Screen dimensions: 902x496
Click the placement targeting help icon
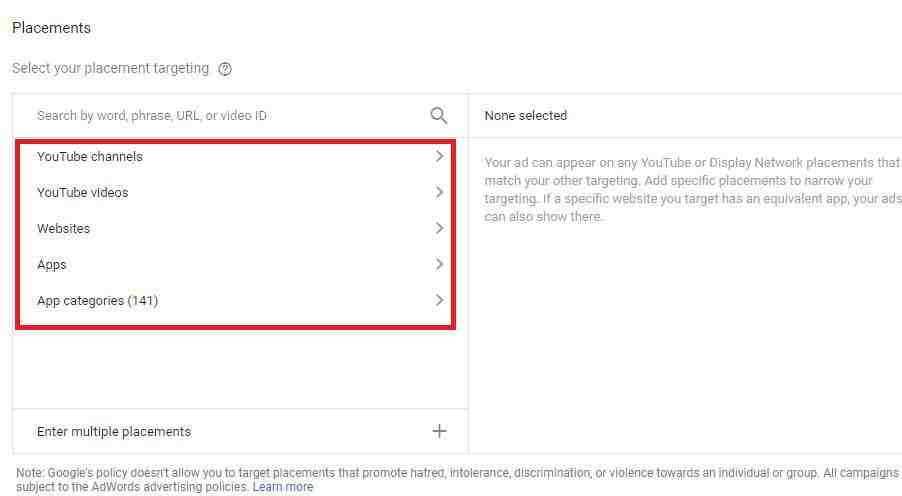225,69
